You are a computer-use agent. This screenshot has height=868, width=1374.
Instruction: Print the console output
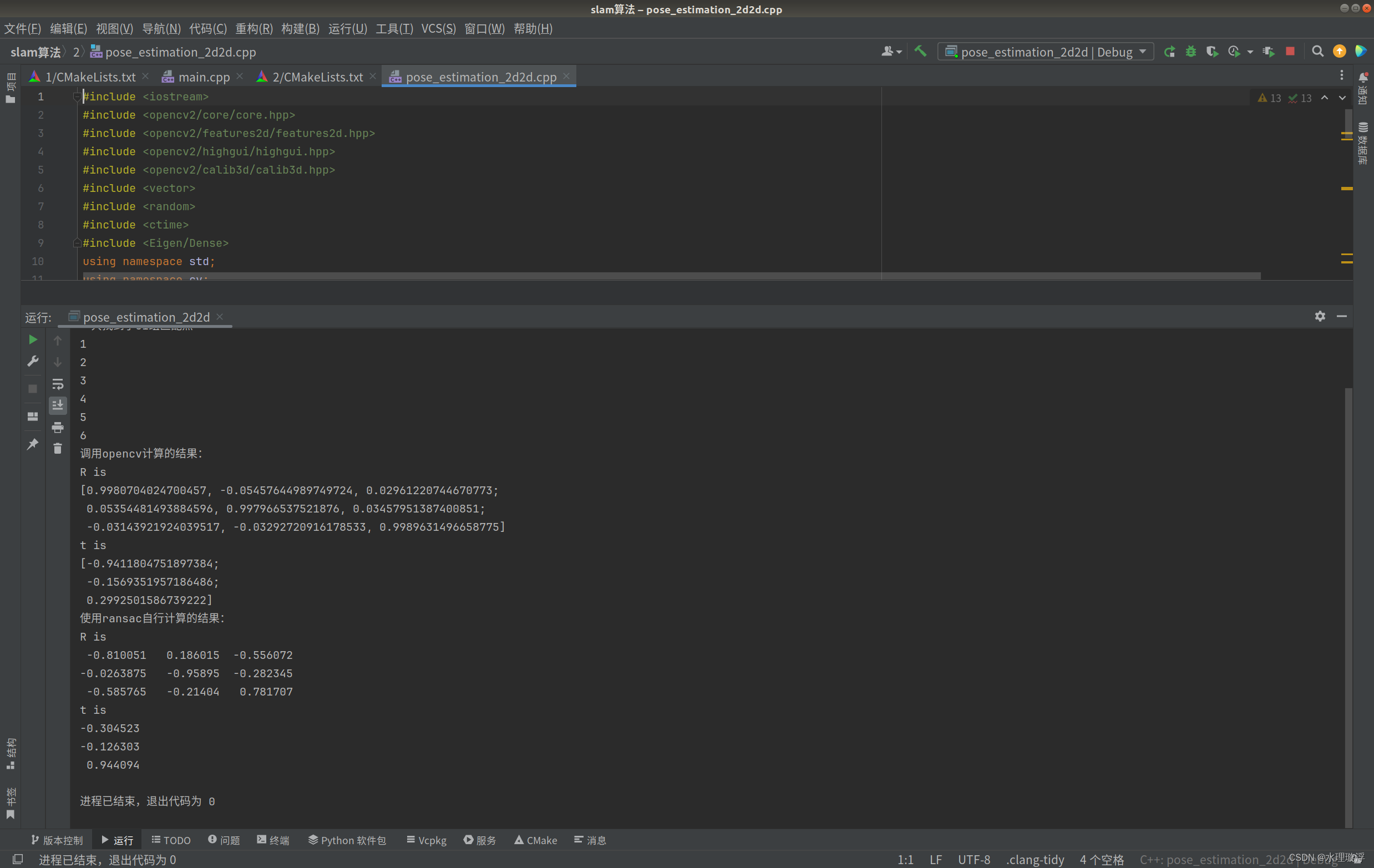(58, 427)
